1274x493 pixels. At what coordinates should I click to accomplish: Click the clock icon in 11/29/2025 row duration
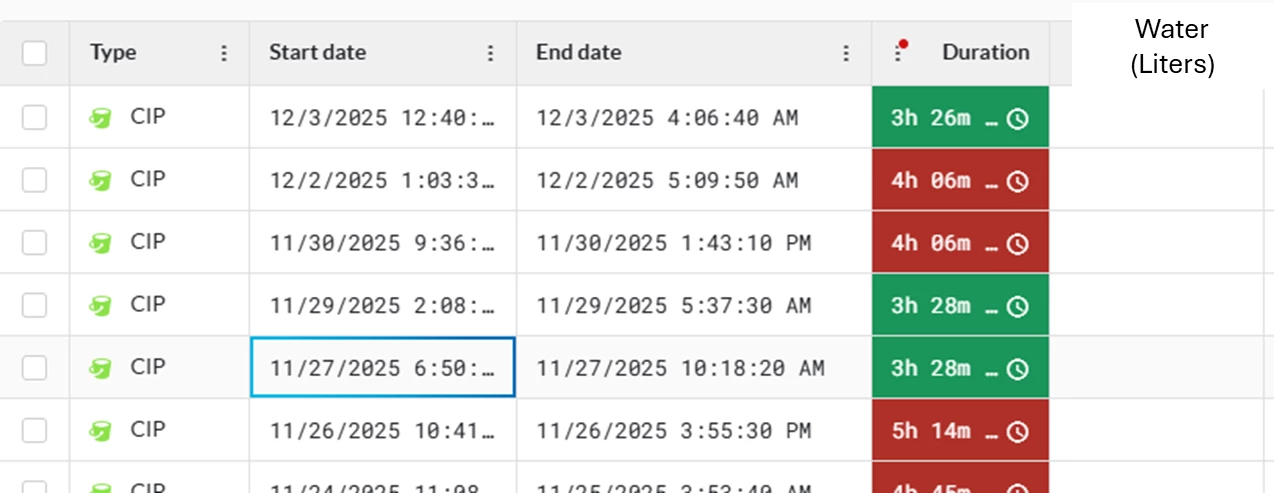point(1017,307)
